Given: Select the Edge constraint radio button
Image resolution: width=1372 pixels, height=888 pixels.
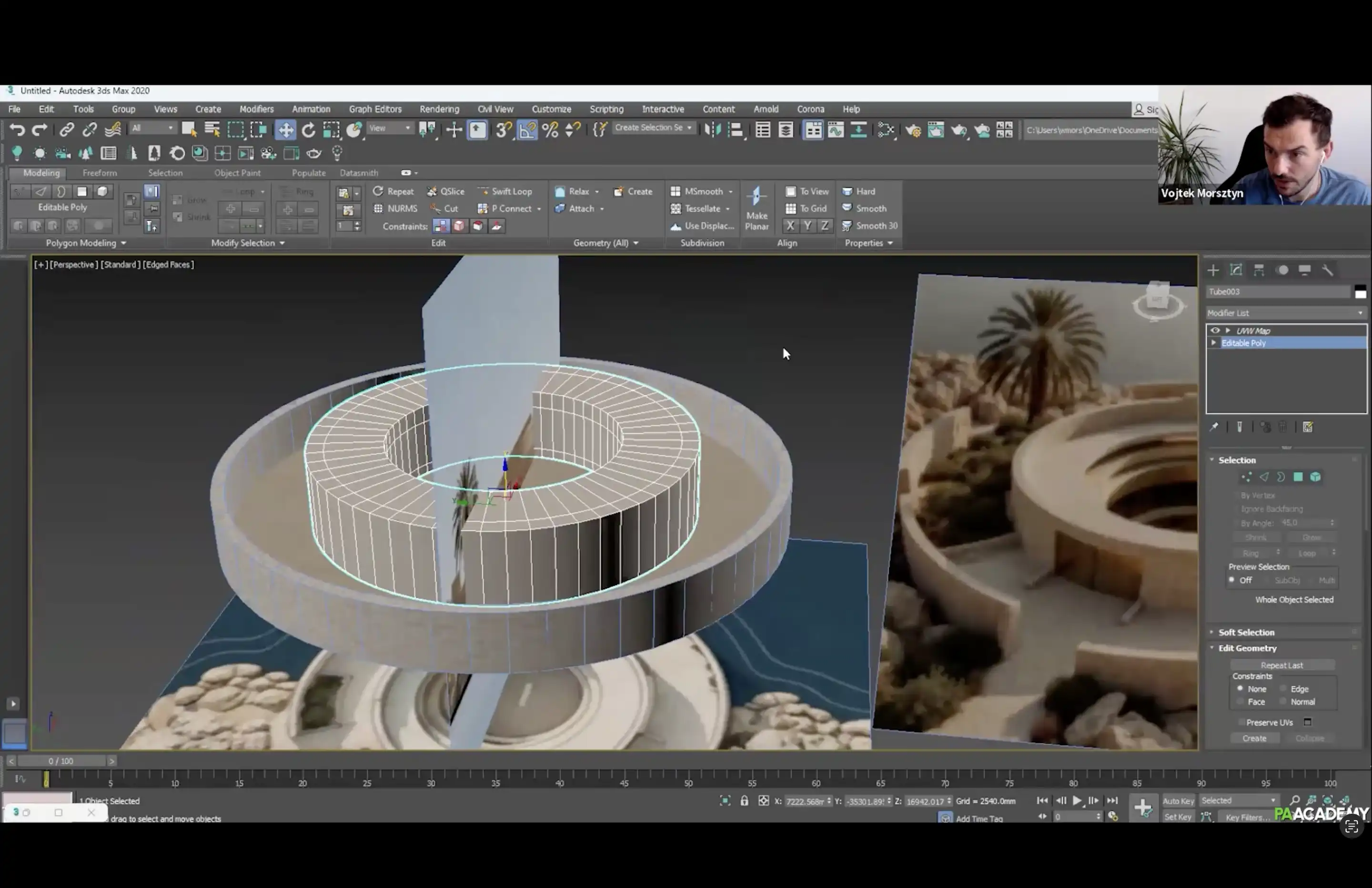Looking at the screenshot, I should (1283, 688).
